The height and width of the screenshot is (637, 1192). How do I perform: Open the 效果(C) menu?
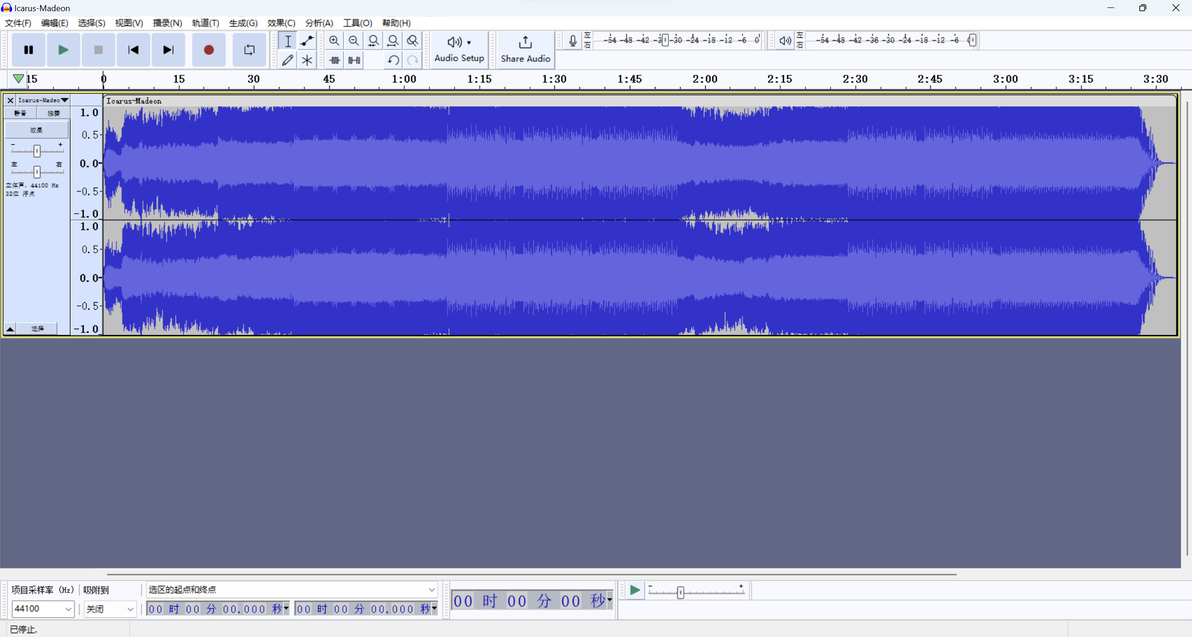pyautogui.click(x=281, y=23)
